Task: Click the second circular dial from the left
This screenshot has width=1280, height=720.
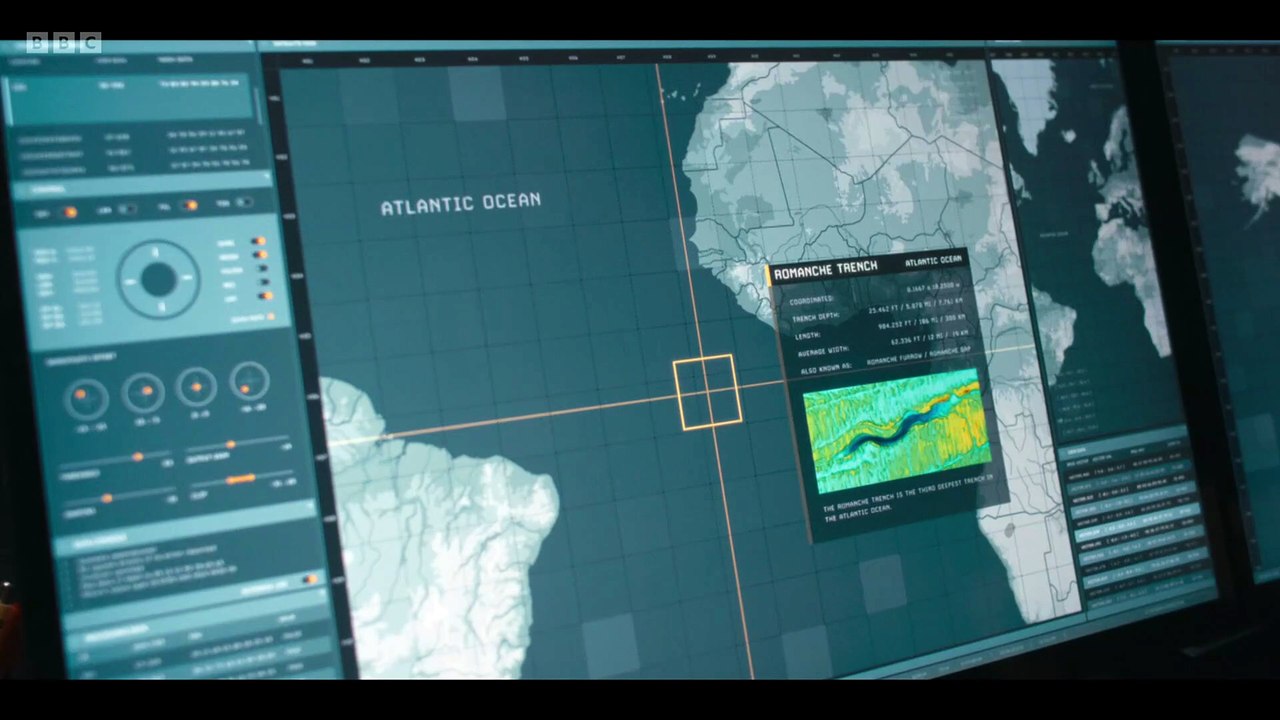Action: click(x=143, y=393)
